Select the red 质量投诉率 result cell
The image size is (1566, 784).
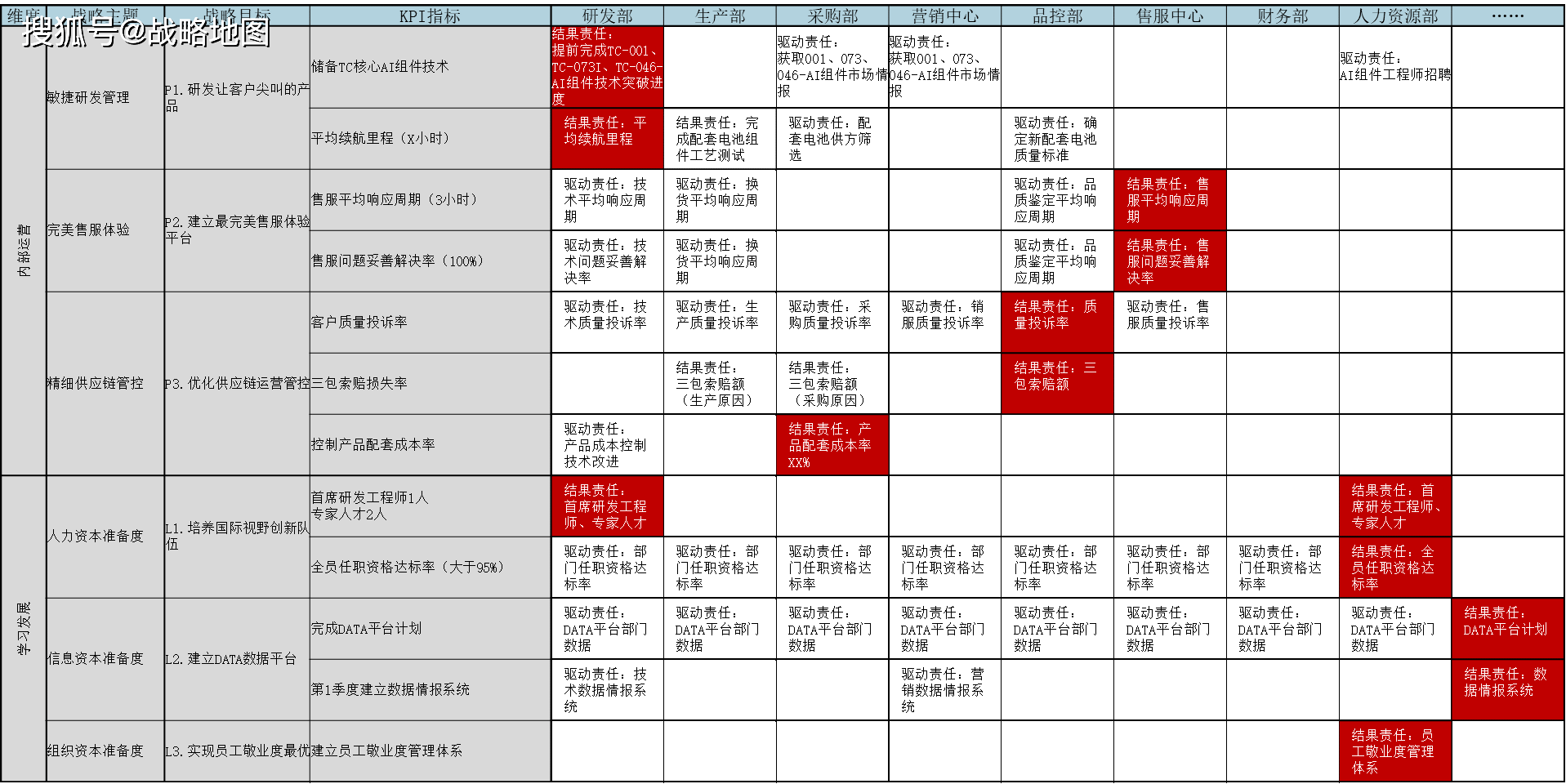tap(1056, 323)
